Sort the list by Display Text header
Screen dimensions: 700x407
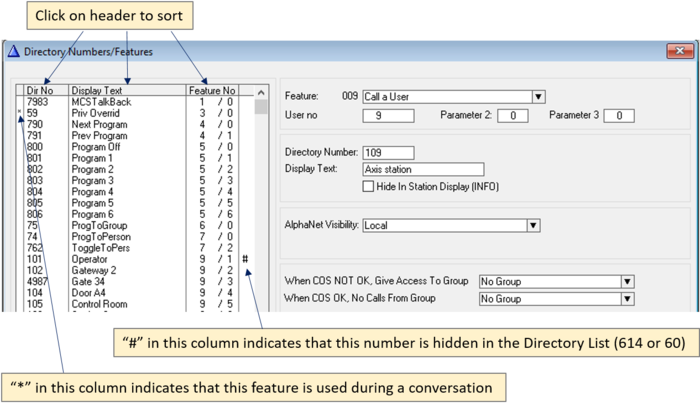point(127,90)
